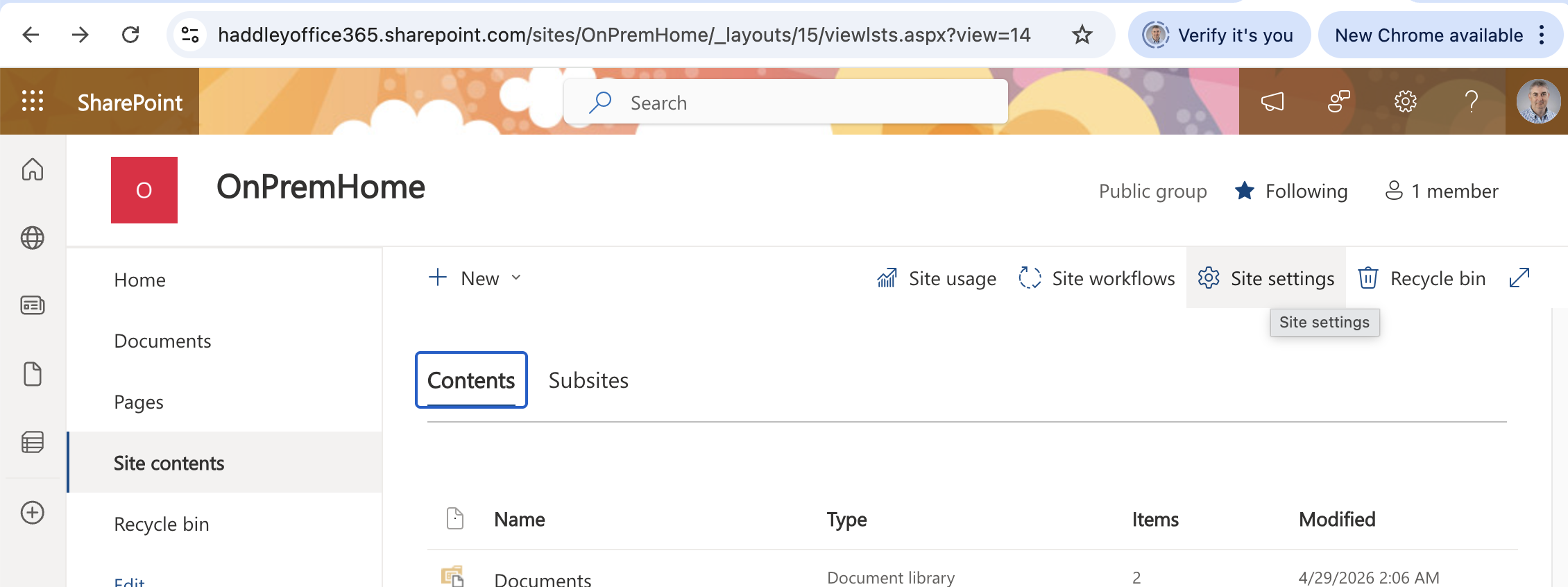Image resolution: width=1568 pixels, height=587 pixels.
Task: Click the browser Forward arrow
Action: tap(80, 35)
